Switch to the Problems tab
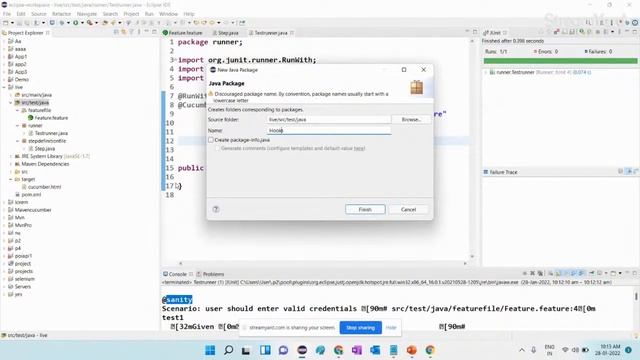Image resolution: width=640 pixels, height=360 pixels. point(210,274)
